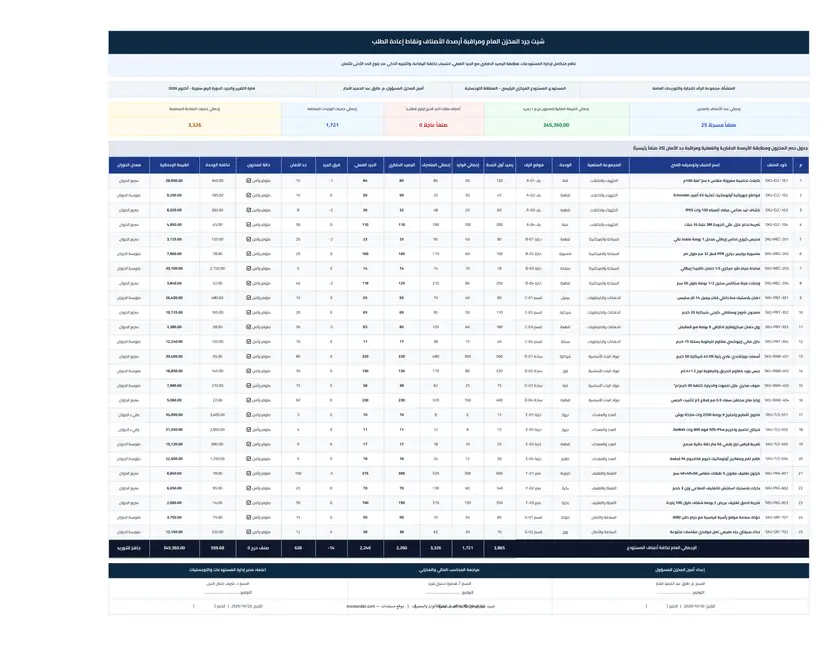Click the status check icon in row SKU-MEC-201
840x649 pixels.
(x=249, y=239)
